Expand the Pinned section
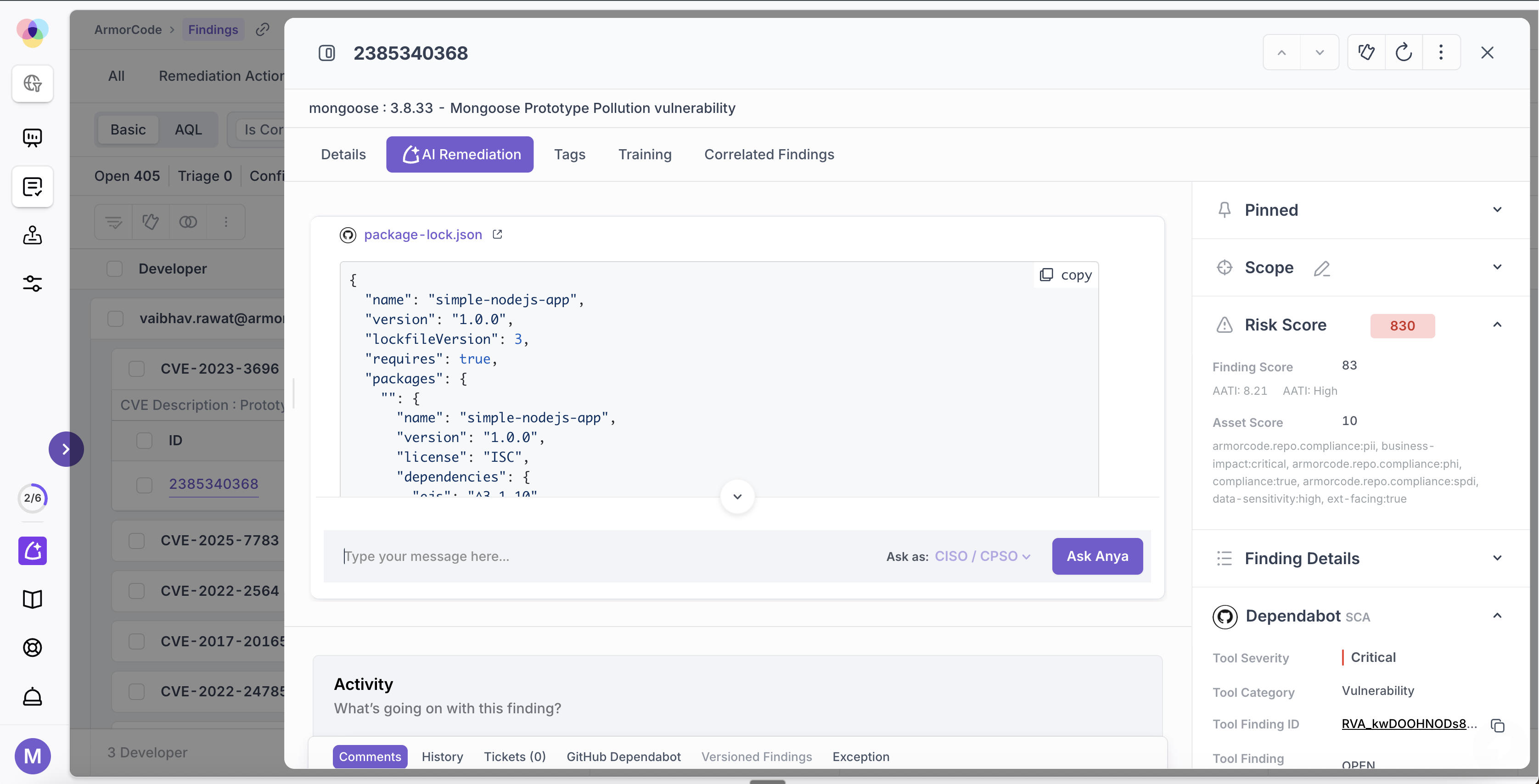1539x784 pixels. pyautogui.click(x=1497, y=210)
